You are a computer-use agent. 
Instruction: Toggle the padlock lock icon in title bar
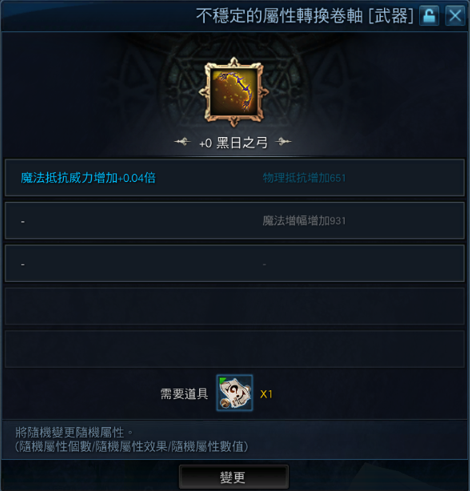coord(429,16)
